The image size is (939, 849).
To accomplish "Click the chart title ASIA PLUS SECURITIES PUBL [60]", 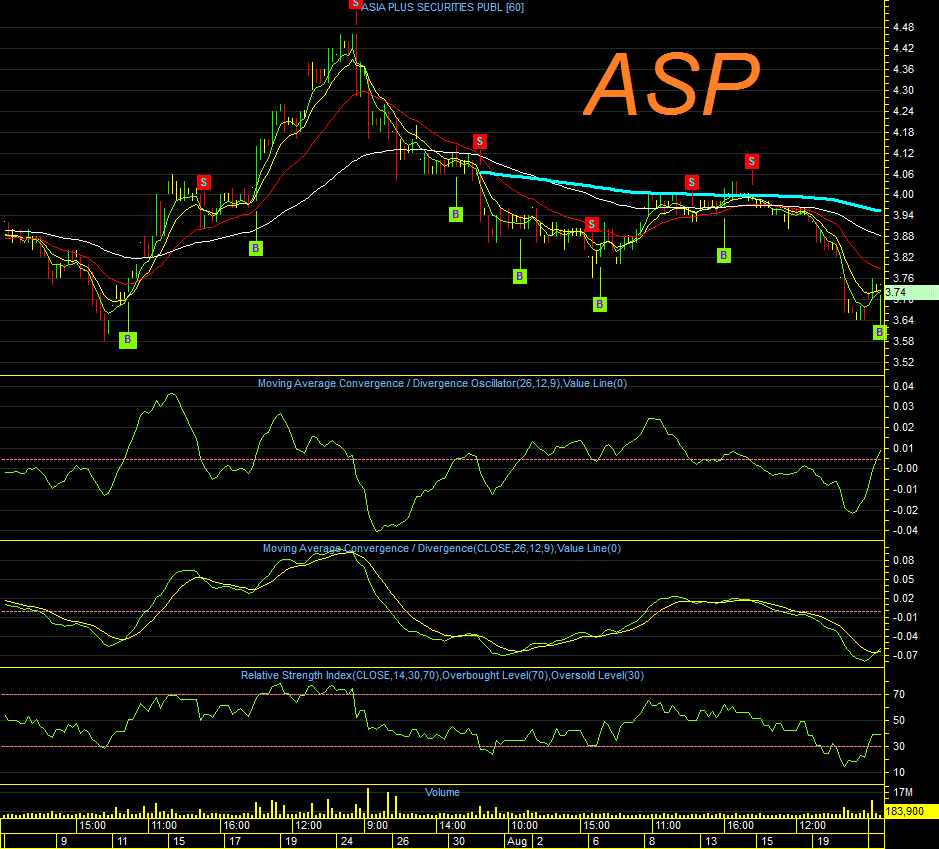I will coord(442,7).
